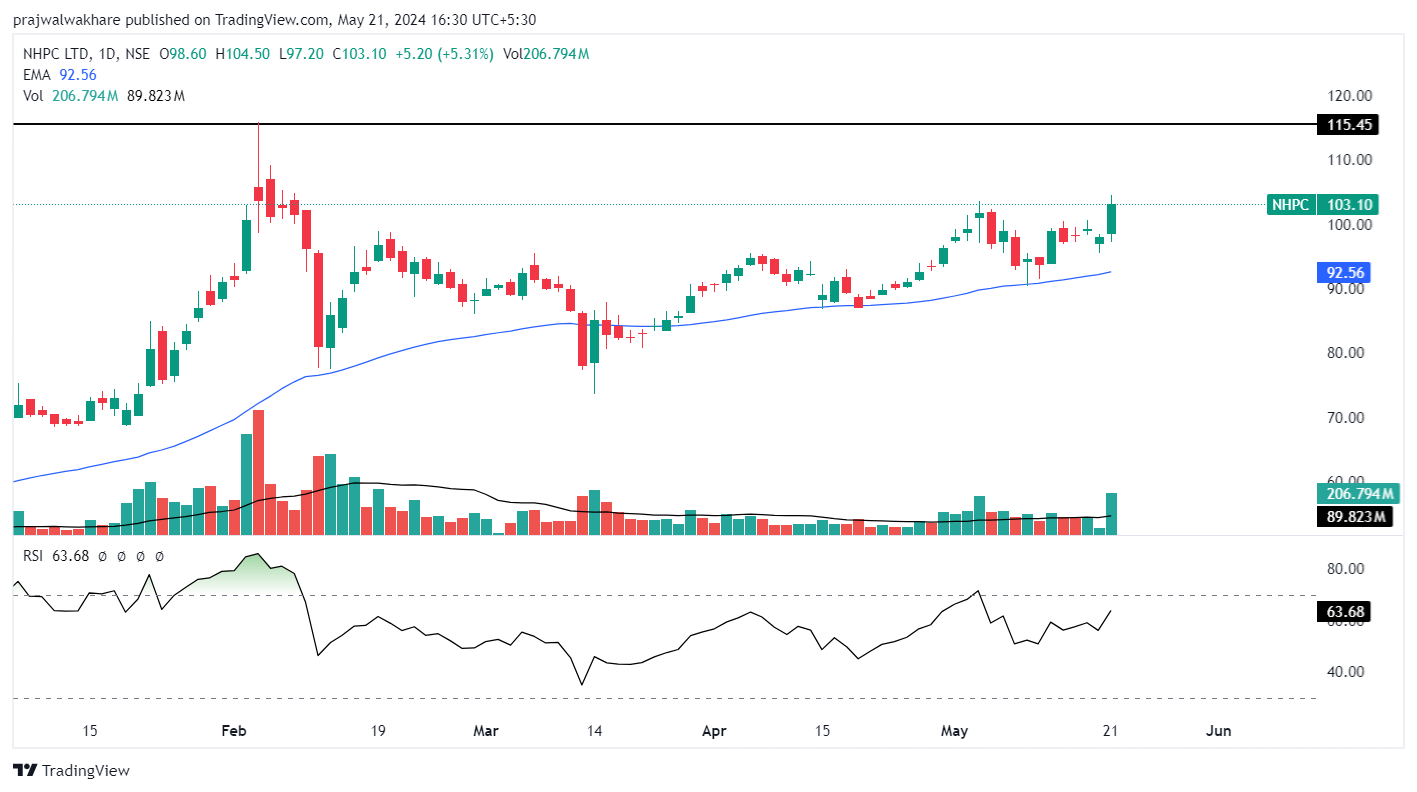Click the black 63.68 RSI axis label
Image resolution: width=1417 pixels, height=792 pixels.
[1346, 612]
